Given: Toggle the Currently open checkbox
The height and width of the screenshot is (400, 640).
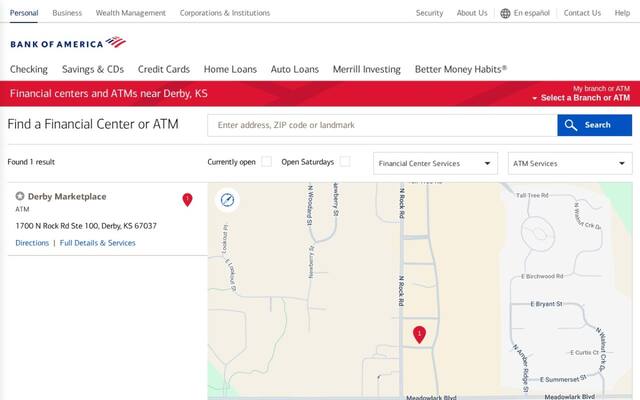Looking at the screenshot, I should click(267, 162).
